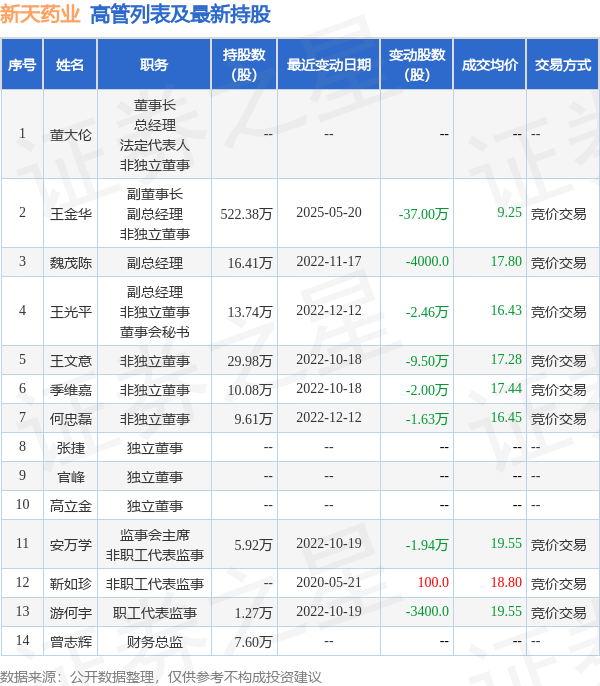Click the -1.94万 change value
This screenshot has height=686, width=600.
427,545
